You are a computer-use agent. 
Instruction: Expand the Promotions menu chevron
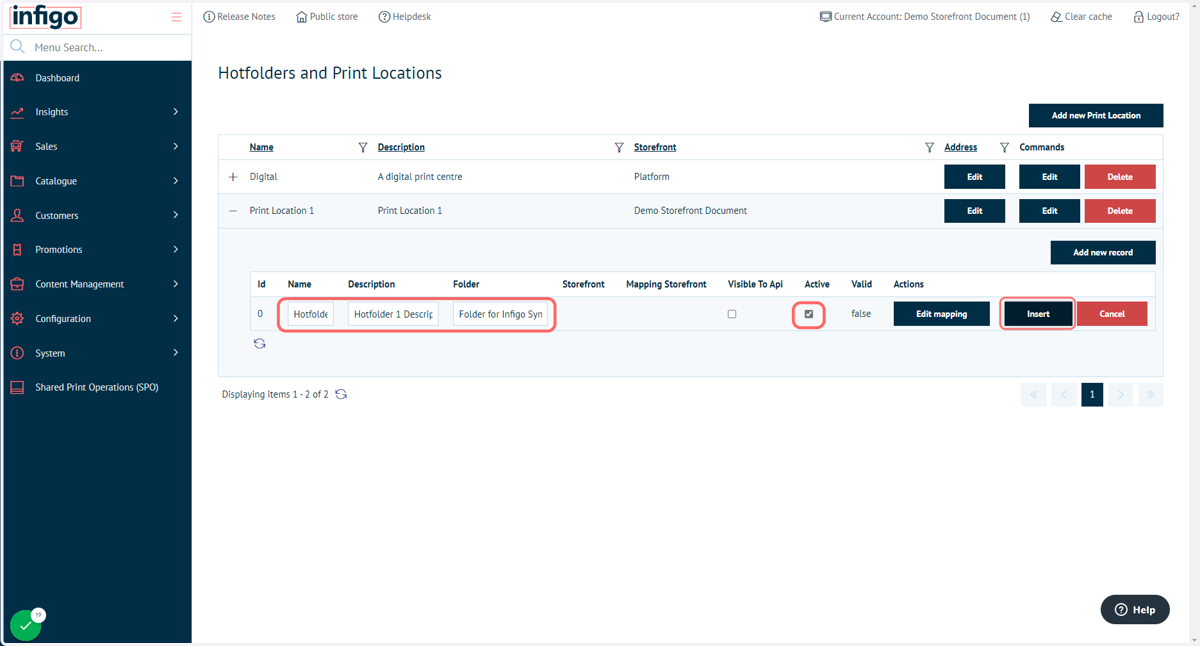click(175, 250)
